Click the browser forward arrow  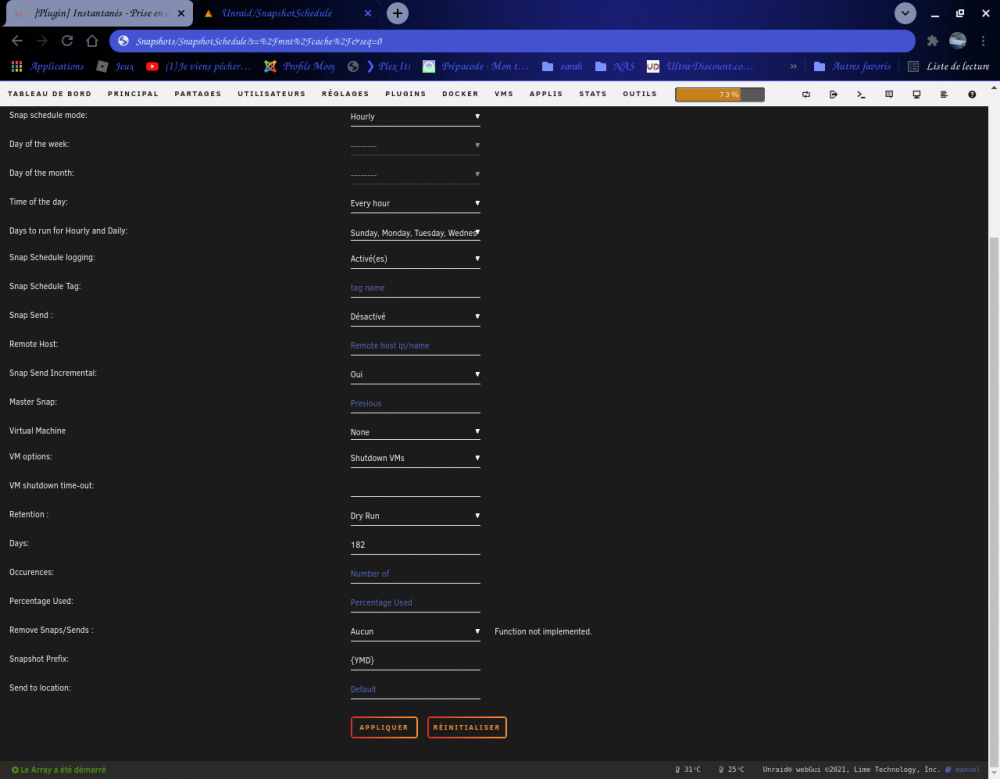42,41
